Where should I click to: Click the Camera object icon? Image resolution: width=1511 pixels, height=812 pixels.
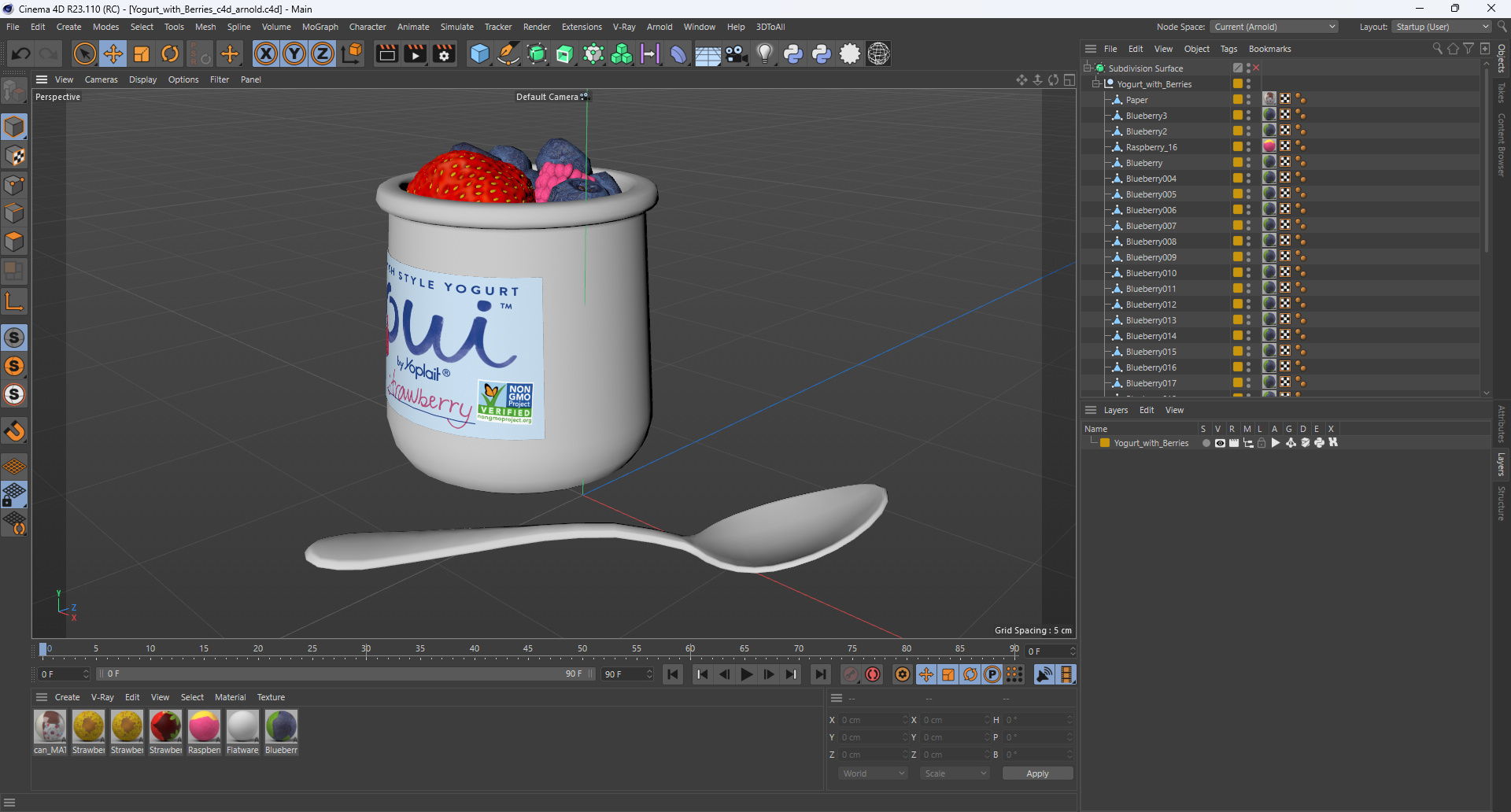click(736, 54)
